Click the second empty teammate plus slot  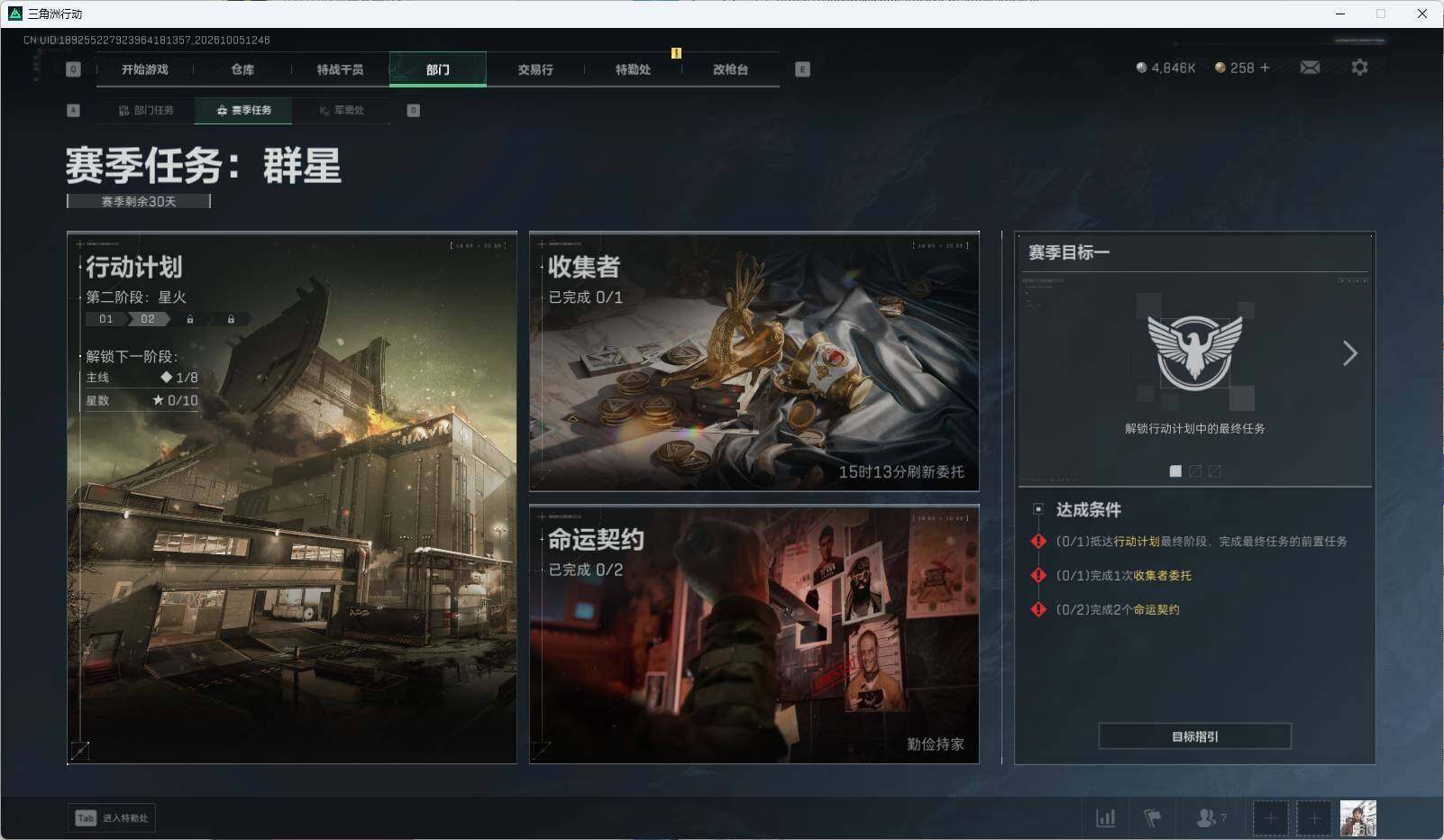point(1313,818)
